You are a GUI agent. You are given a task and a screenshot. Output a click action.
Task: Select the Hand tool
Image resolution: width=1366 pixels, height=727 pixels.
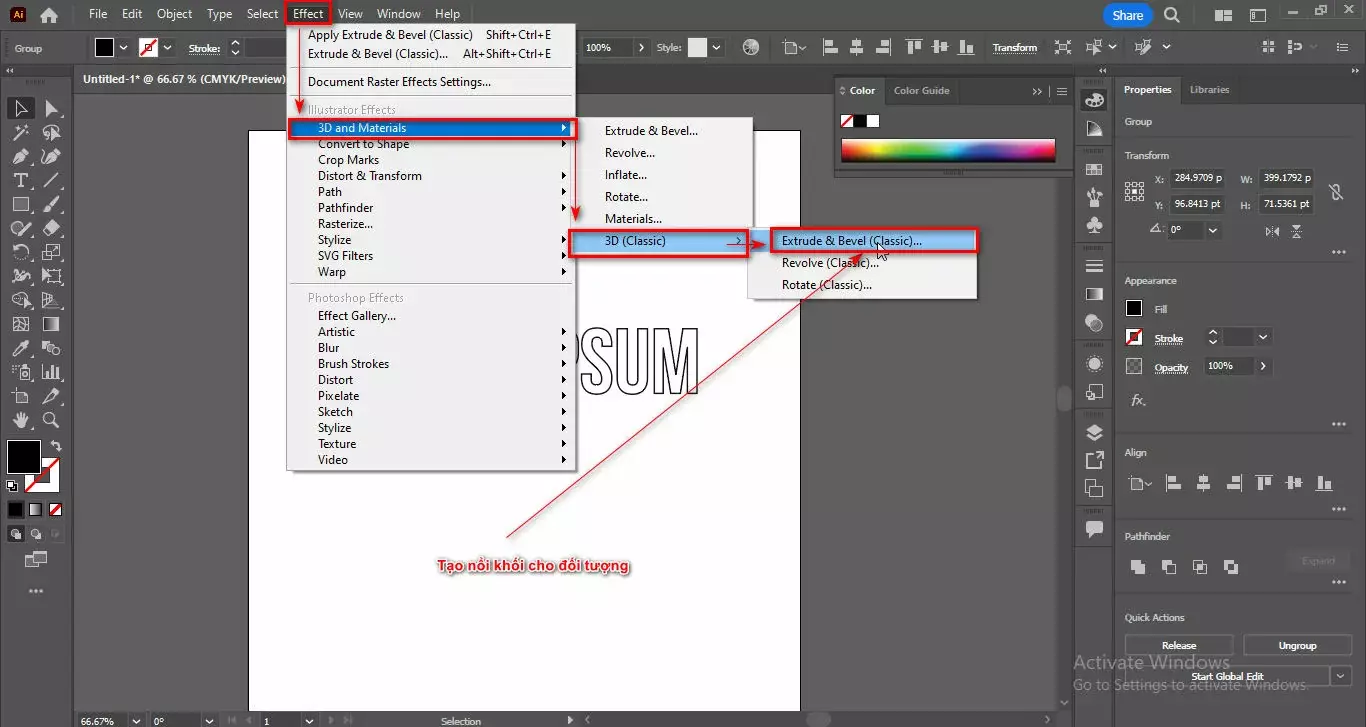(20, 420)
